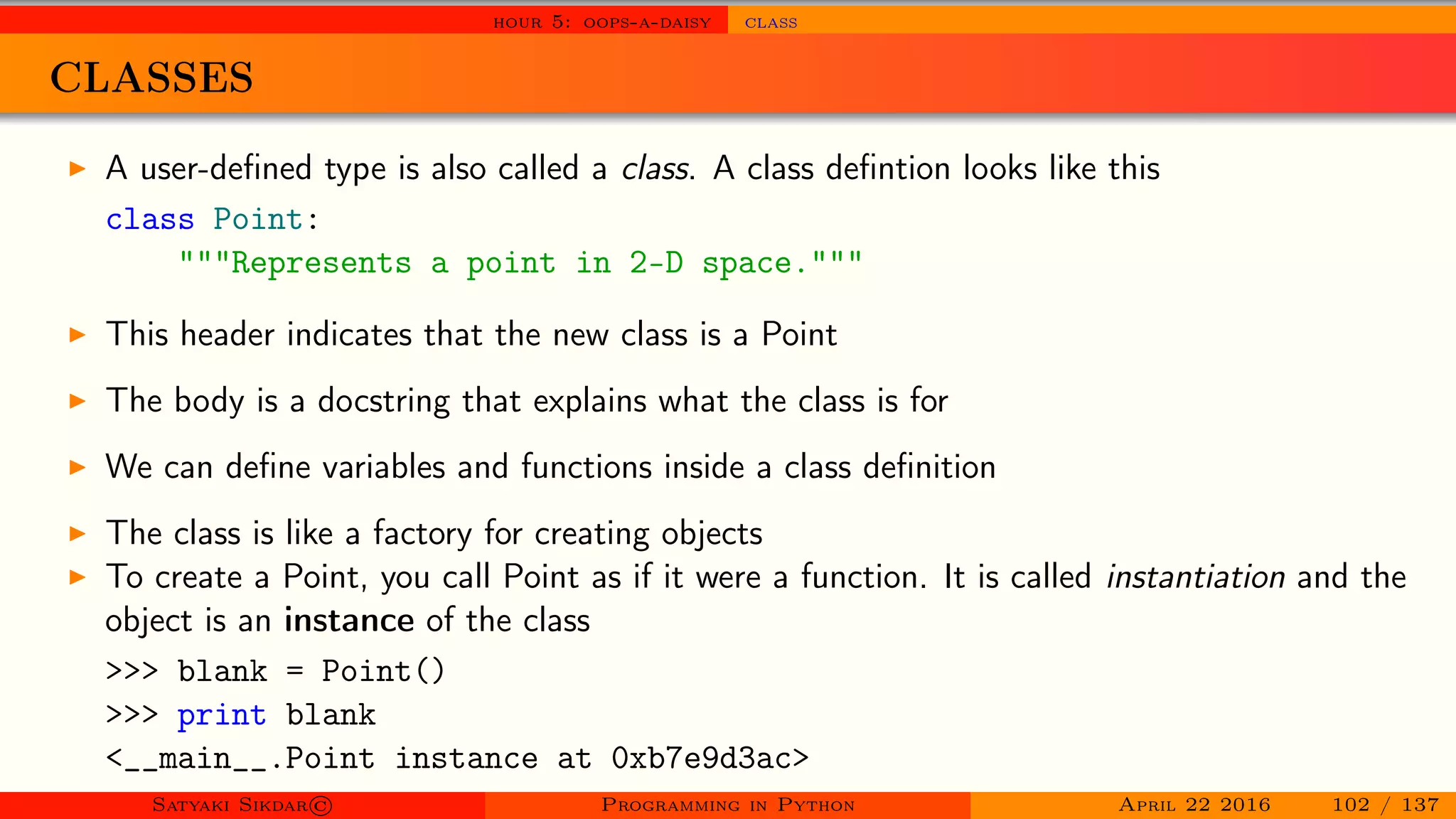The image size is (1456, 819).
Task: Open the 'Hour 5: OOPS-A-DAISY' section link
Action: [602, 22]
